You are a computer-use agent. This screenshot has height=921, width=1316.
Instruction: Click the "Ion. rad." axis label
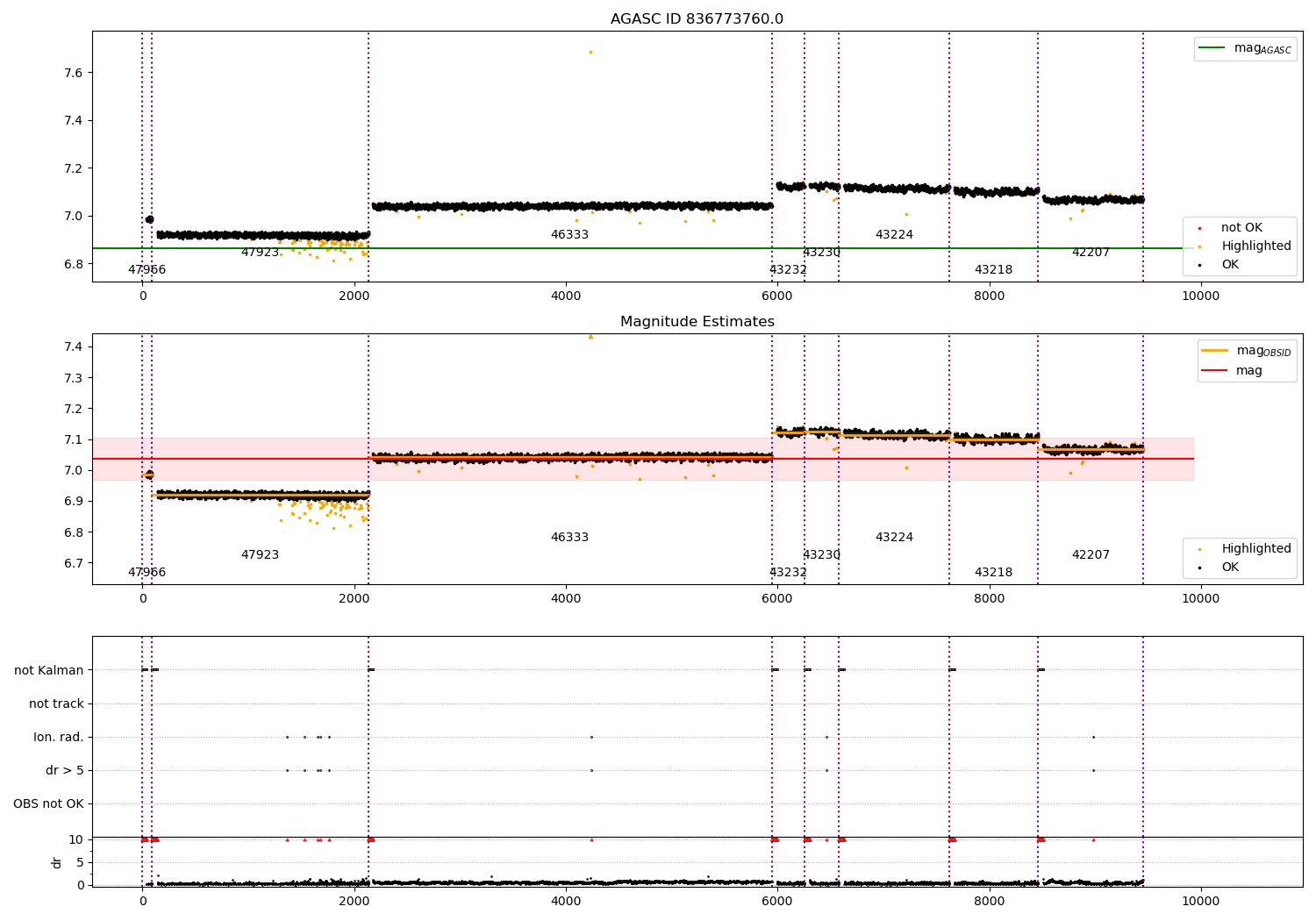click(x=59, y=737)
